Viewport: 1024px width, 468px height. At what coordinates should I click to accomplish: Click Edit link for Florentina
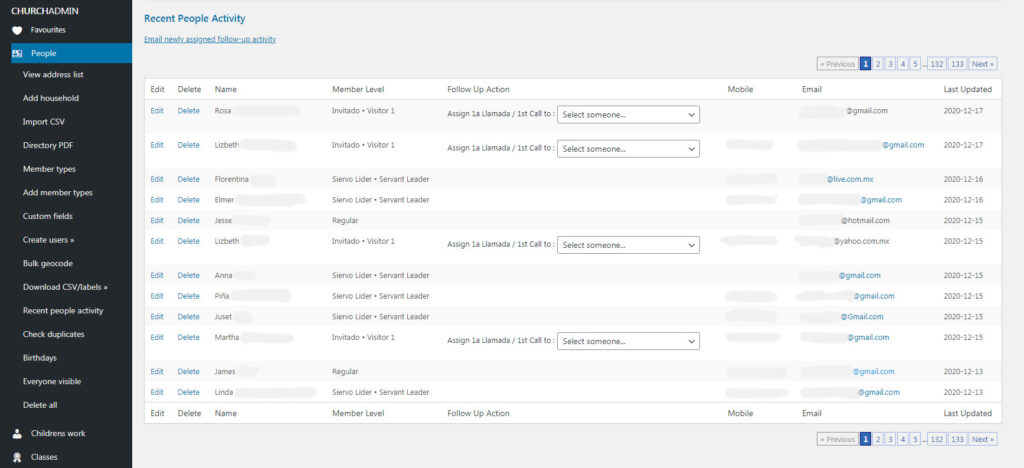[x=157, y=180]
